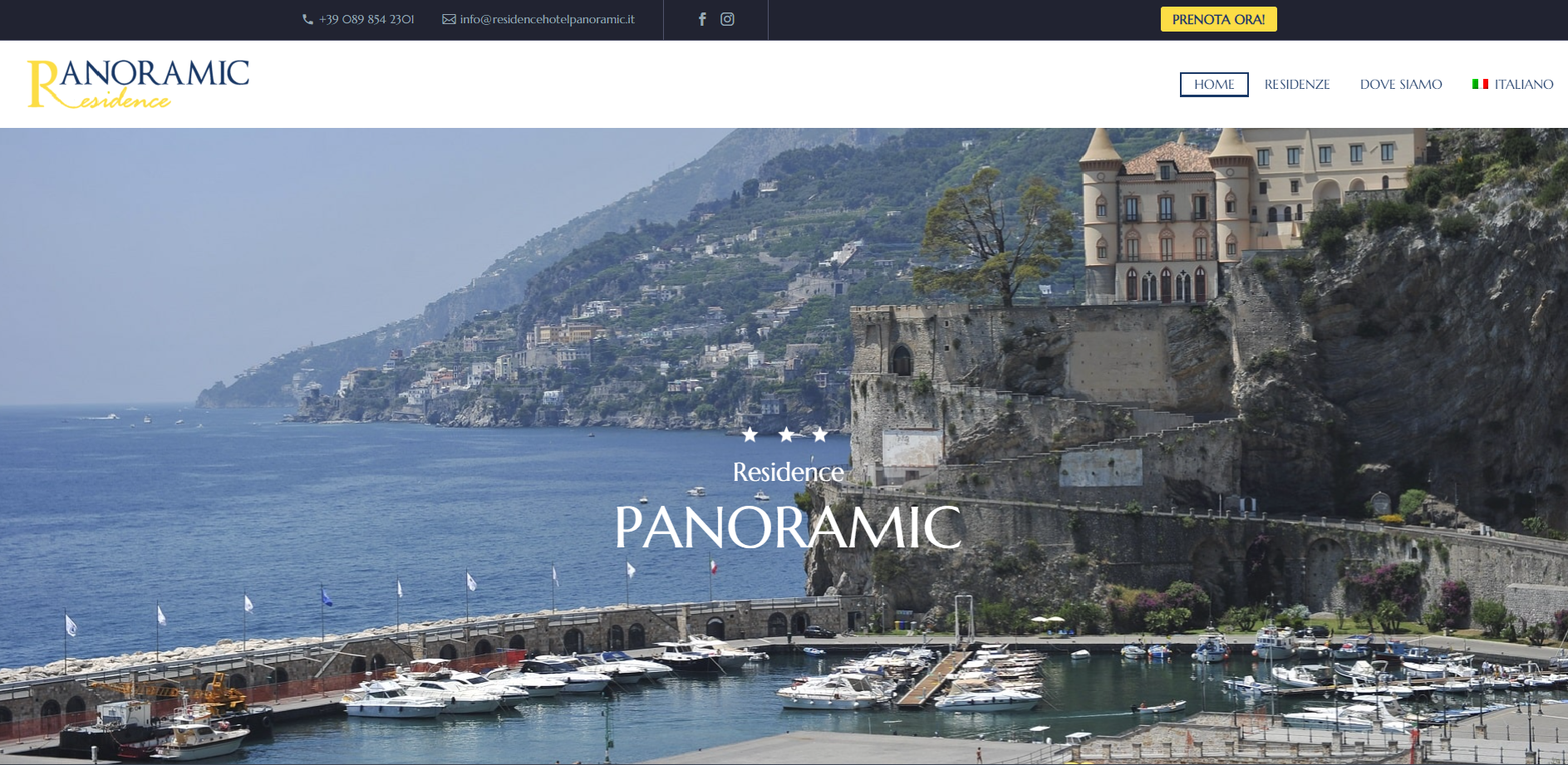Visit the Instagram profile icon
This screenshot has height=765, width=1568.
[x=727, y=19]
